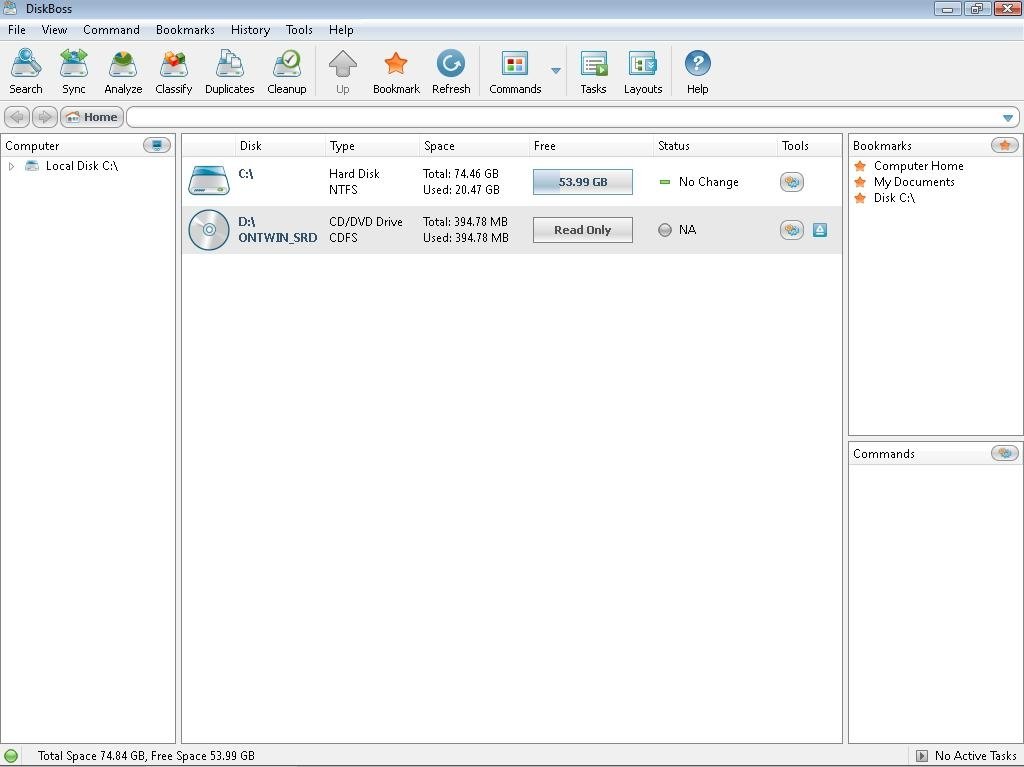
Task: Open the Help menu
Action: click(341, 30)
